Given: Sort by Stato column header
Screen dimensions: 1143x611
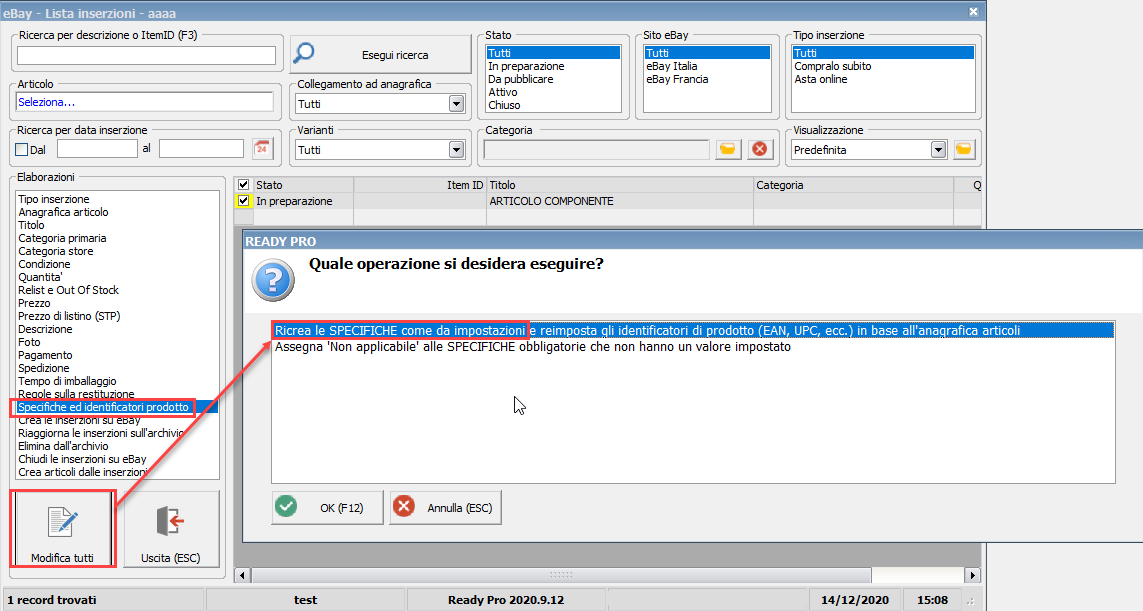Looking at the screenshot, I should click(x=303, y=184).
